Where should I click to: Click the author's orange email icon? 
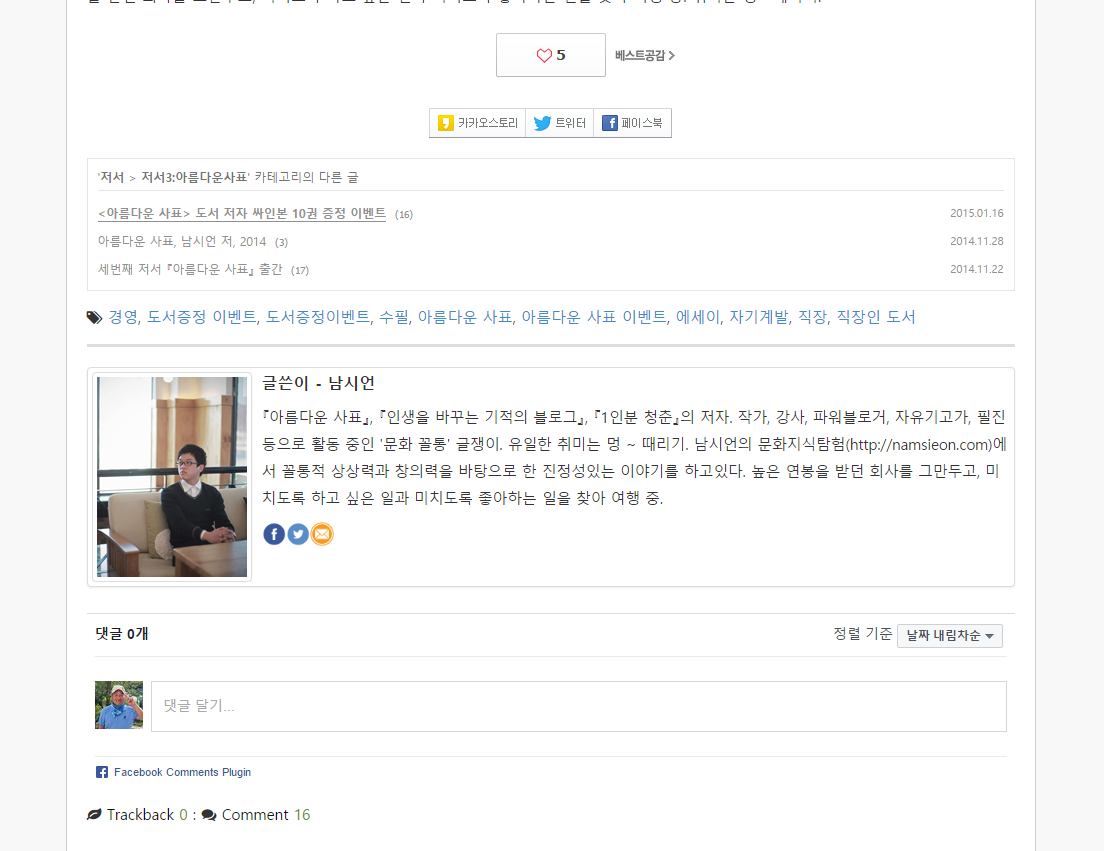pyautogui.click(x=322, y=534)
